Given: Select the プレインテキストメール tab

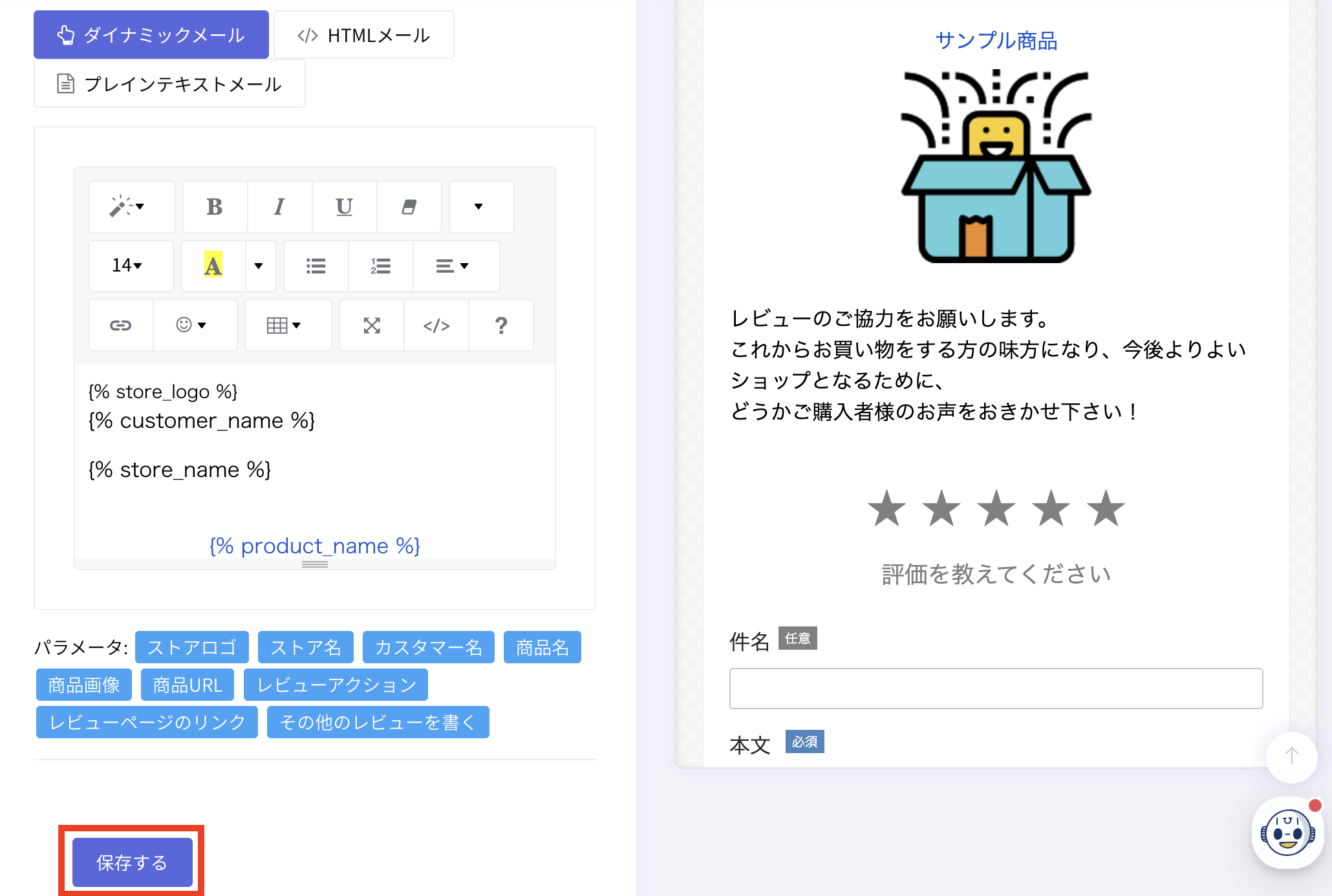Looking at the screenshot, I should pos(169,84).
